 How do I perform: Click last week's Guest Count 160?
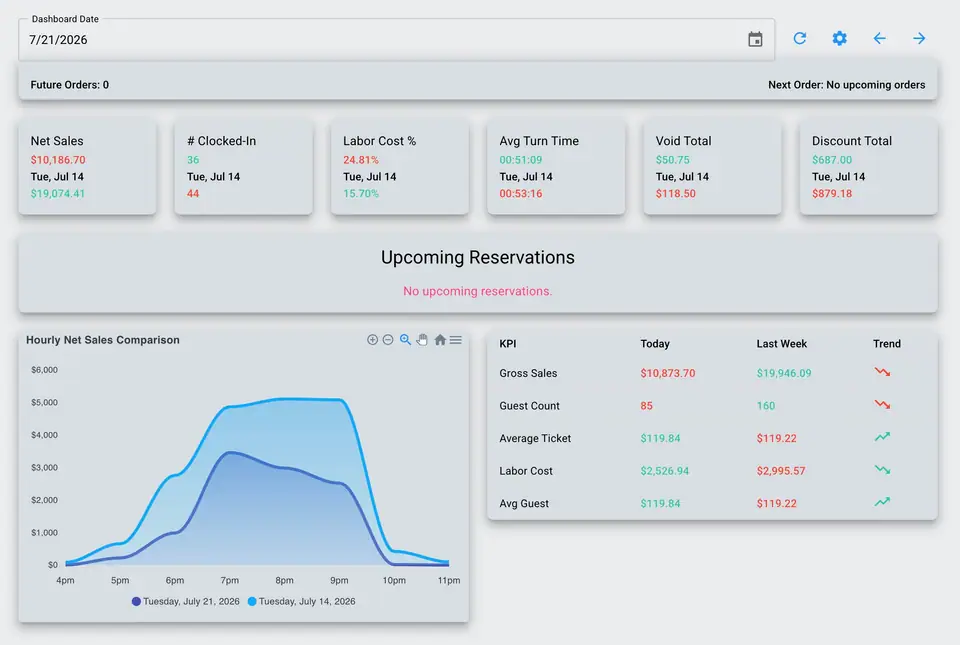tap(765, 406)
